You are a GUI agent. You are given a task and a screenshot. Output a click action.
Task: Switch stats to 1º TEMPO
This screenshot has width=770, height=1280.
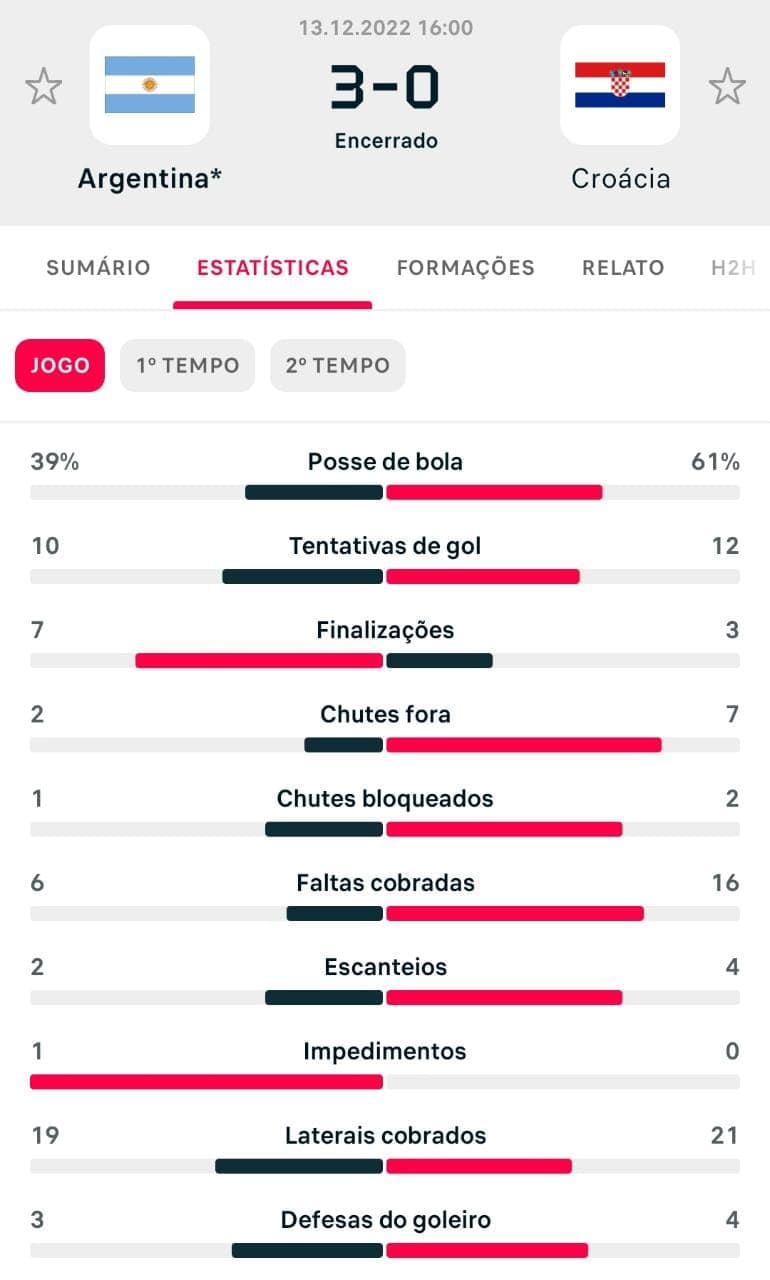tap(188, 365)
